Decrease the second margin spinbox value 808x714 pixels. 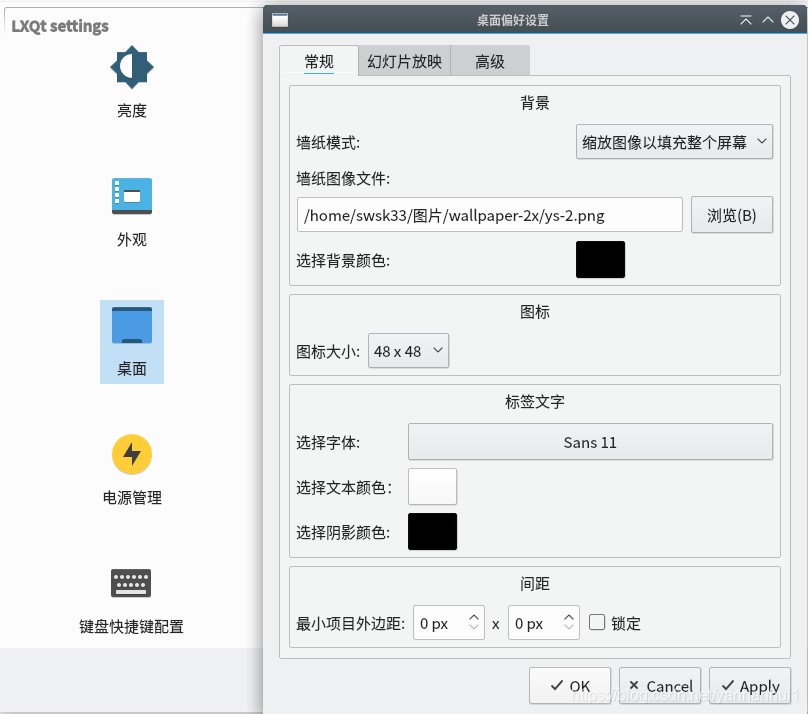pos(568,627)
